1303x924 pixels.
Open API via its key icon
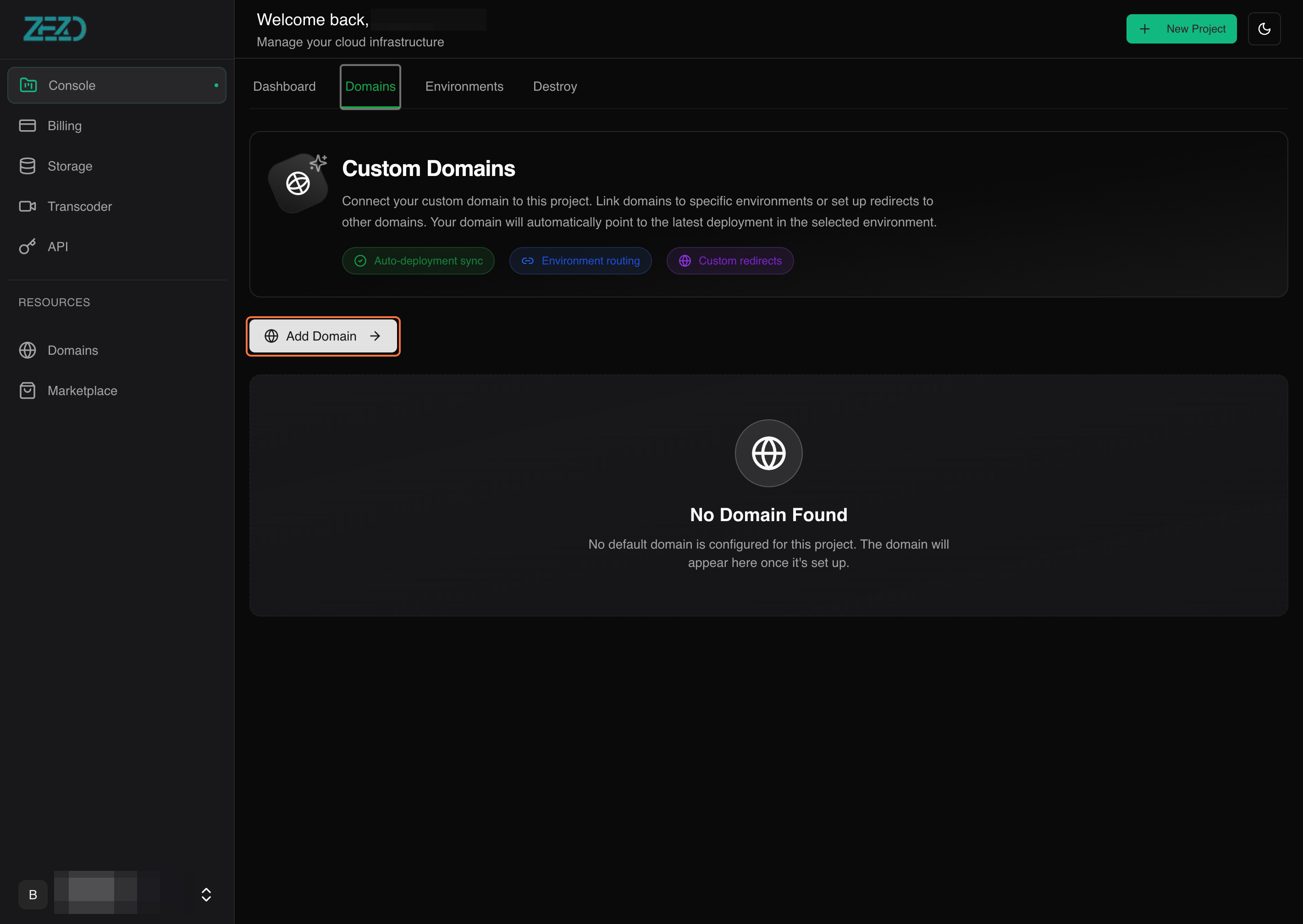[x=28, y=247]
